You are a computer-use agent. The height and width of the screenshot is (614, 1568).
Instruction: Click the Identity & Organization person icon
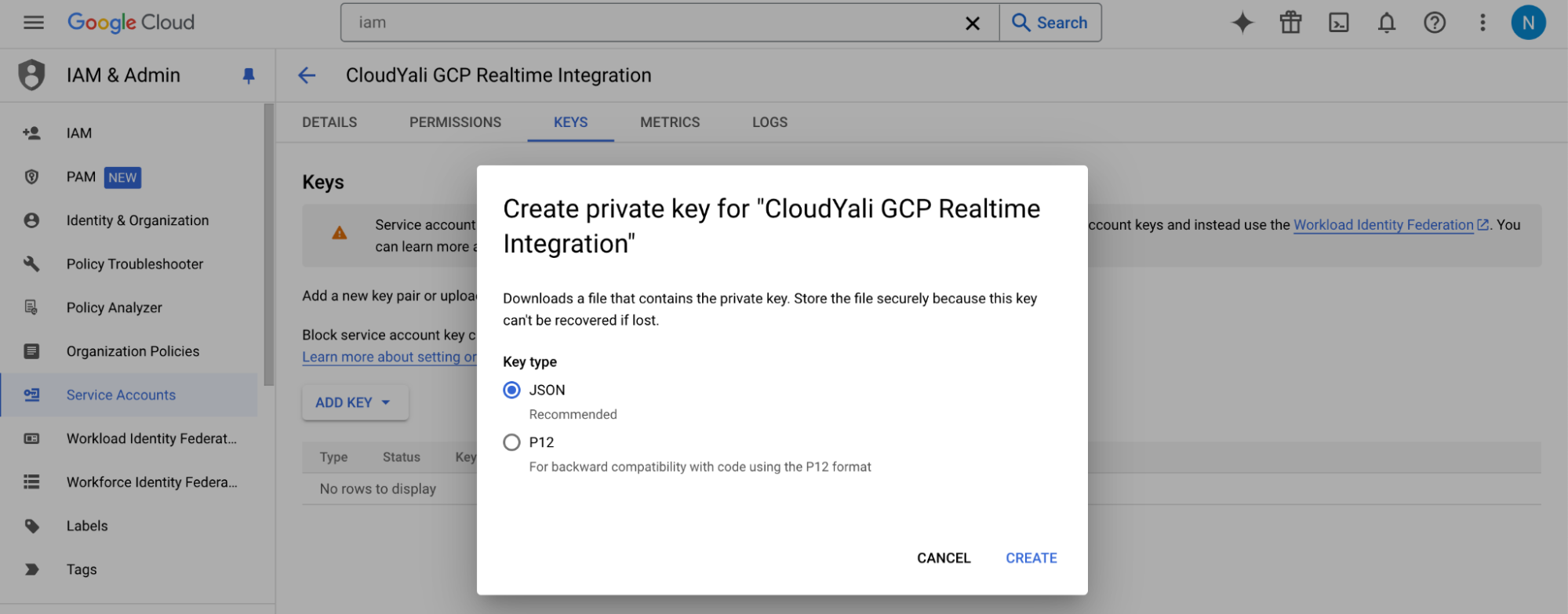coord(31,220)
